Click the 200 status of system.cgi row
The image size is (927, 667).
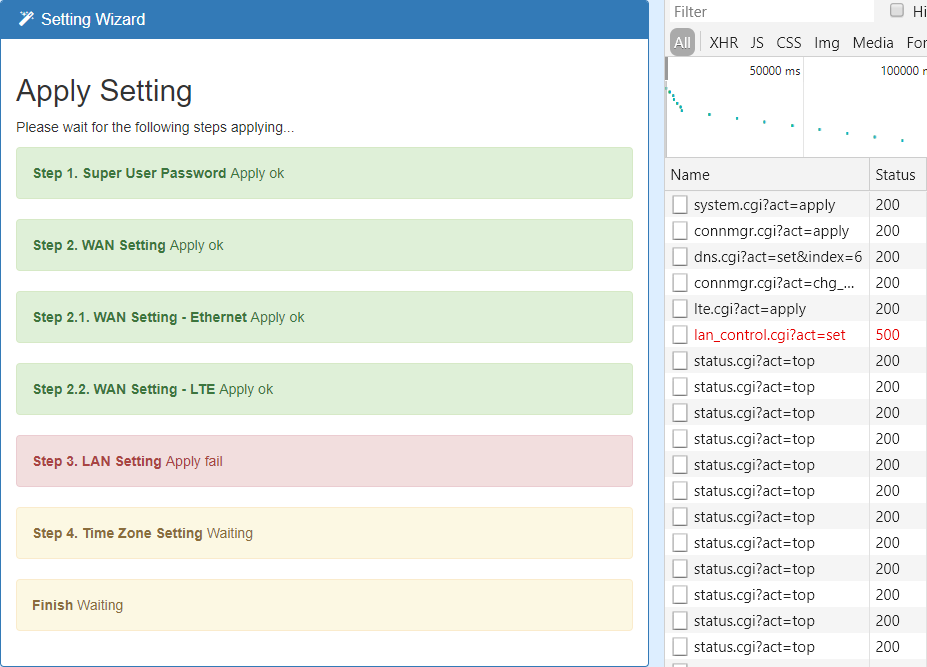(x=887, y=205)
